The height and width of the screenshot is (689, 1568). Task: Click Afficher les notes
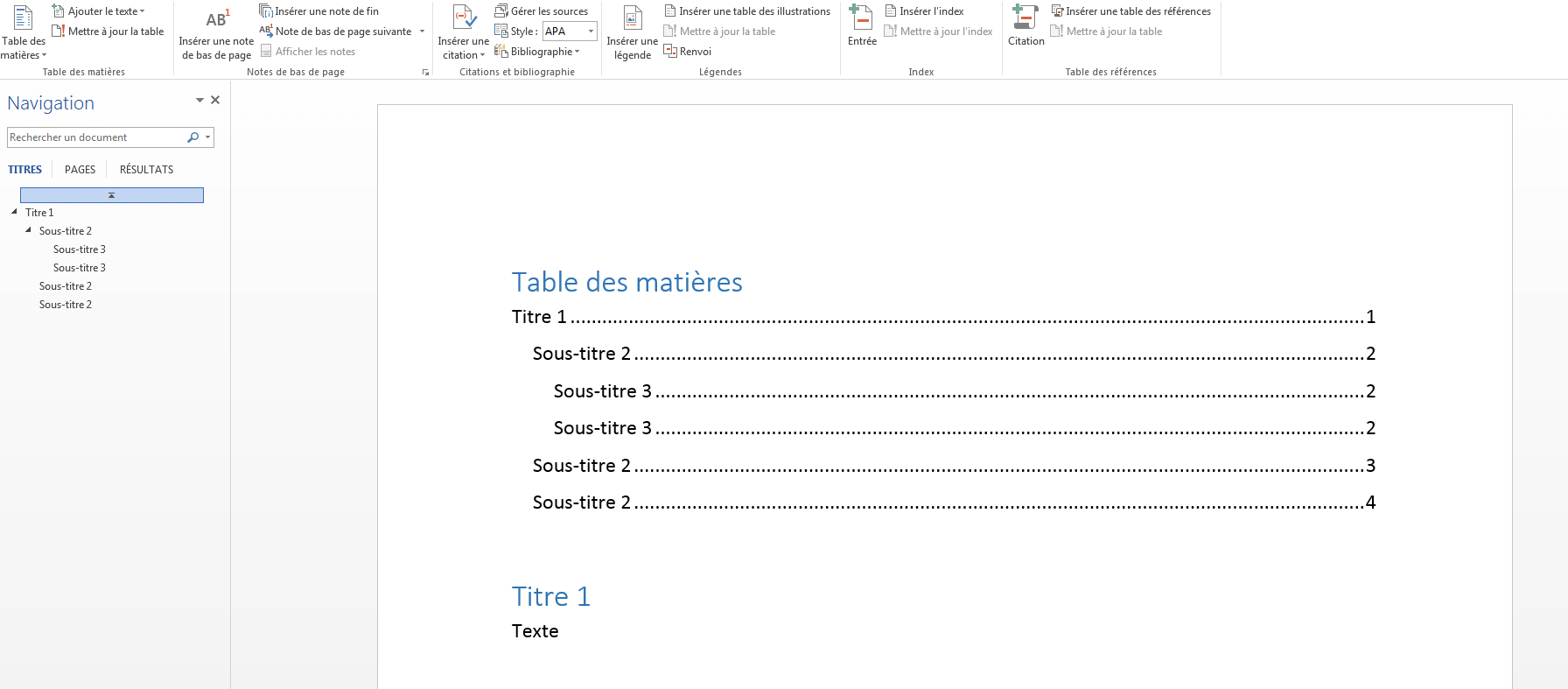tap(307, 52)
